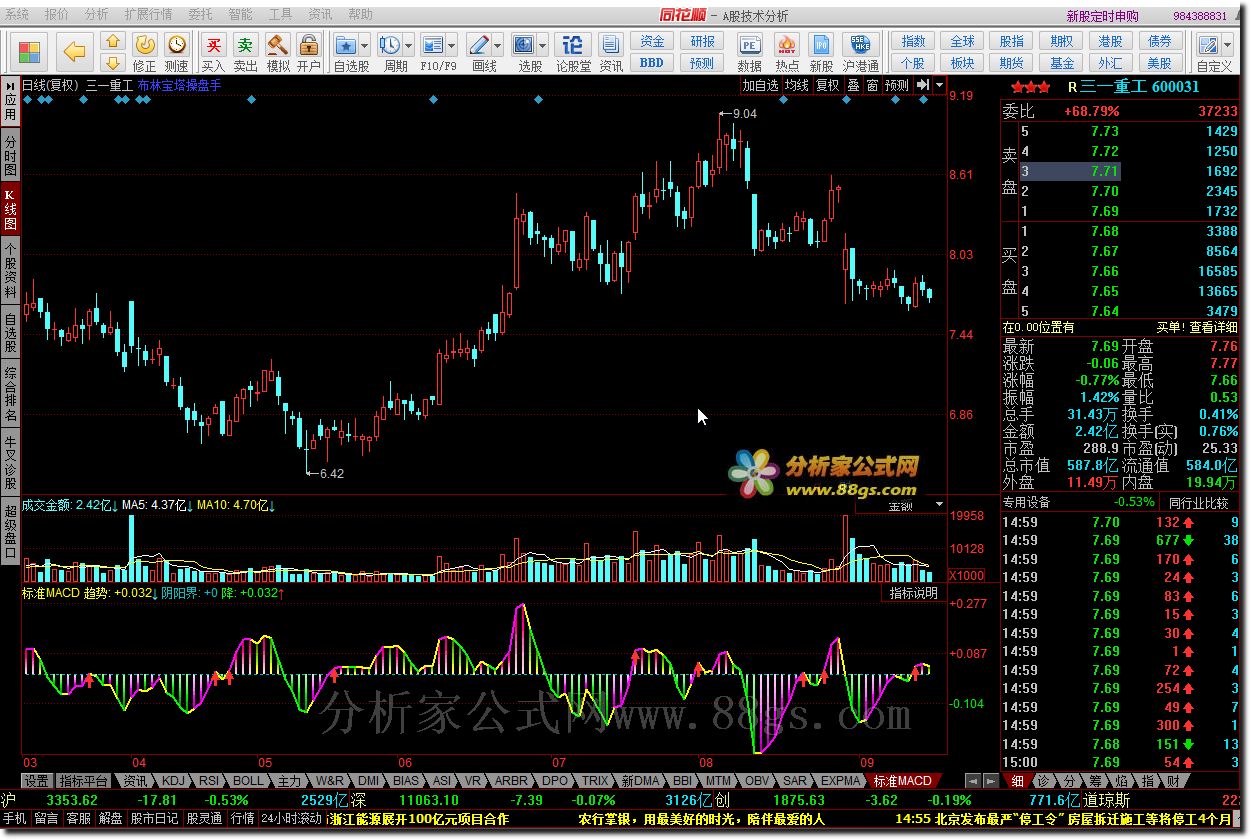Open the 智能 menu
Image resolution: width=1252 pixels, height=840 pixels.
click(x=240, y=15)
